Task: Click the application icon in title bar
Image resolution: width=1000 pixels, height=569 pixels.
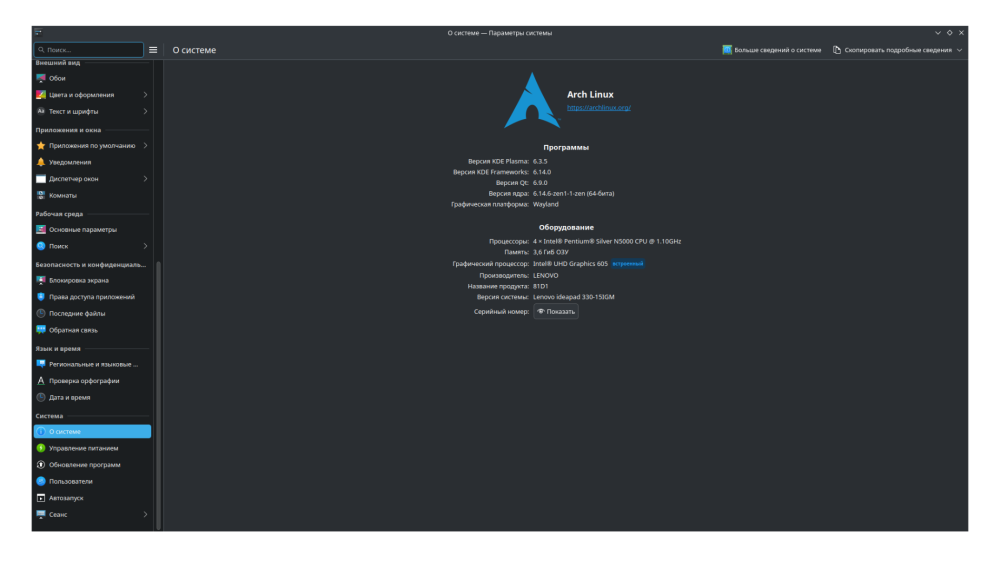Action: click(x=38, y=33)
